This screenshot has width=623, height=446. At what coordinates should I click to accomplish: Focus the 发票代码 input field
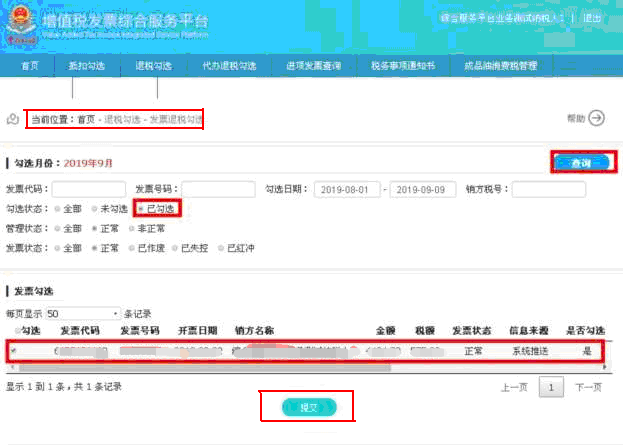(89, 189)
